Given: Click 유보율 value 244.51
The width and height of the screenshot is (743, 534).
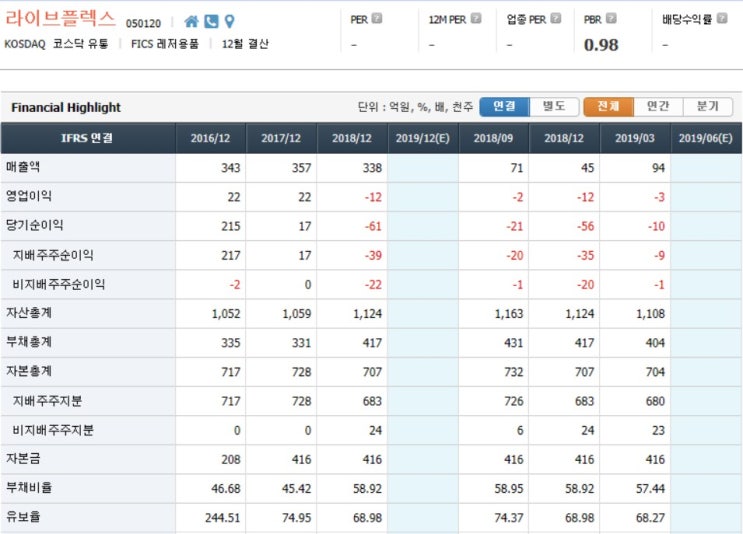Looking at the screenshot, I should click(x=223, y=518).
